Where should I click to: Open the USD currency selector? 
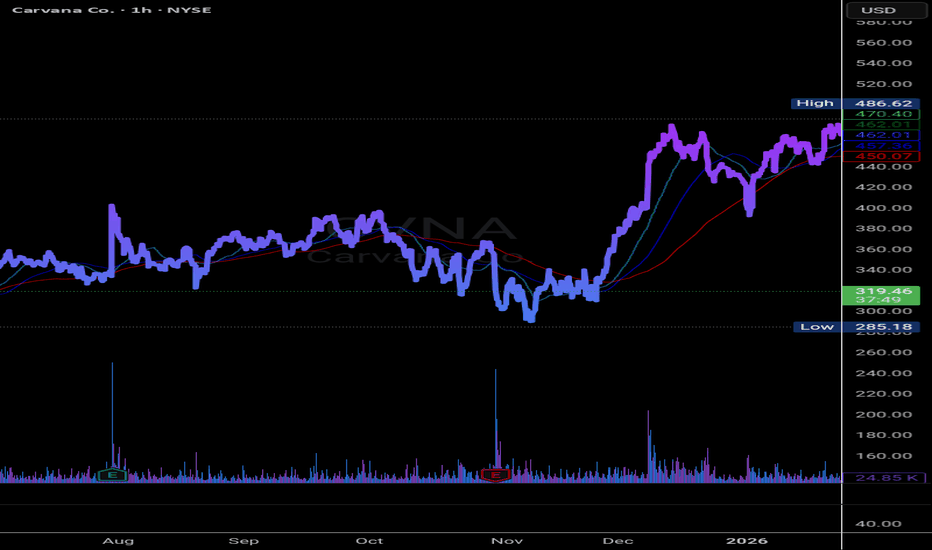coord(885,11)
